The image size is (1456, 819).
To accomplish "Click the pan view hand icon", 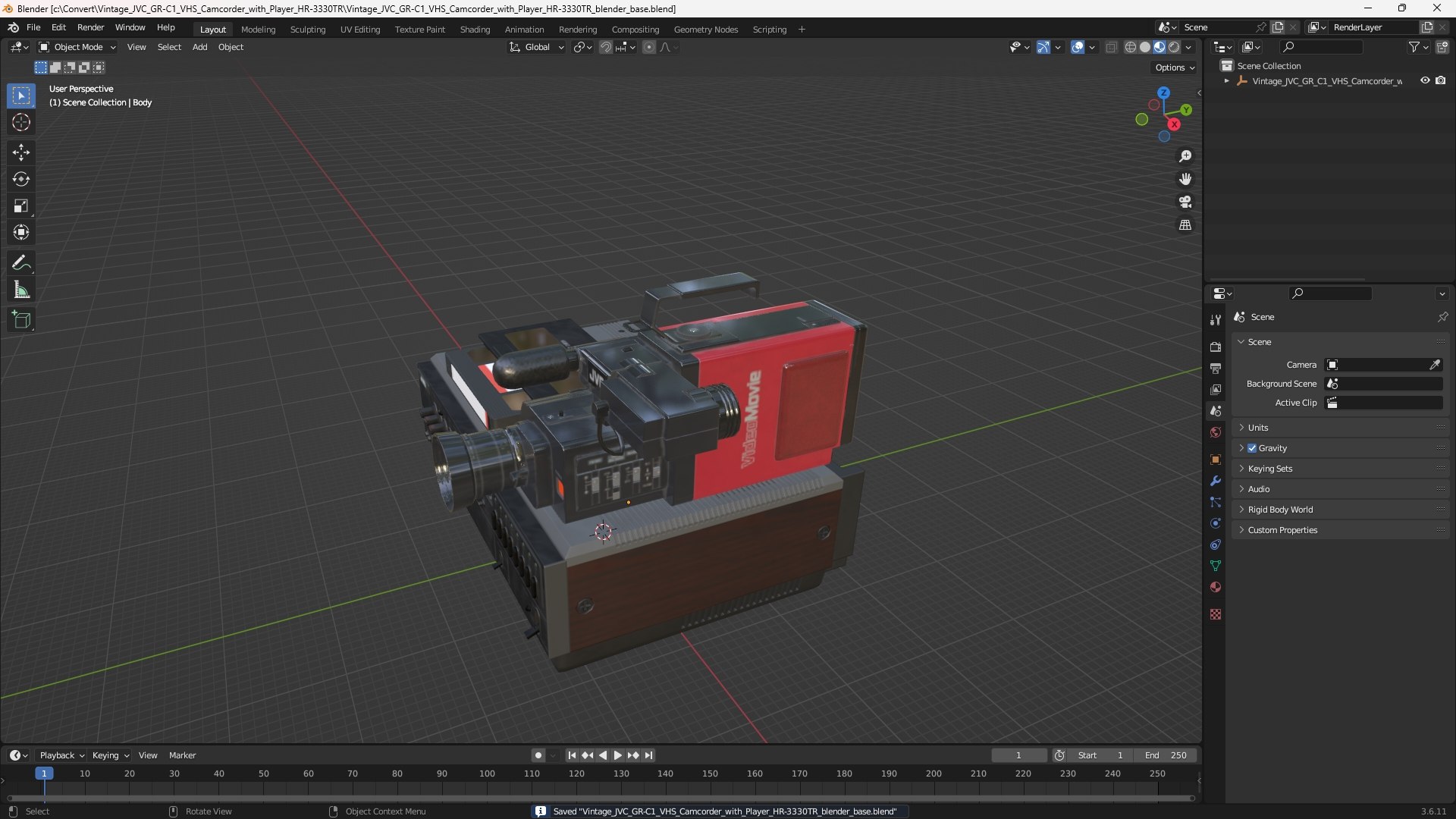I will tap(1185, 179).
